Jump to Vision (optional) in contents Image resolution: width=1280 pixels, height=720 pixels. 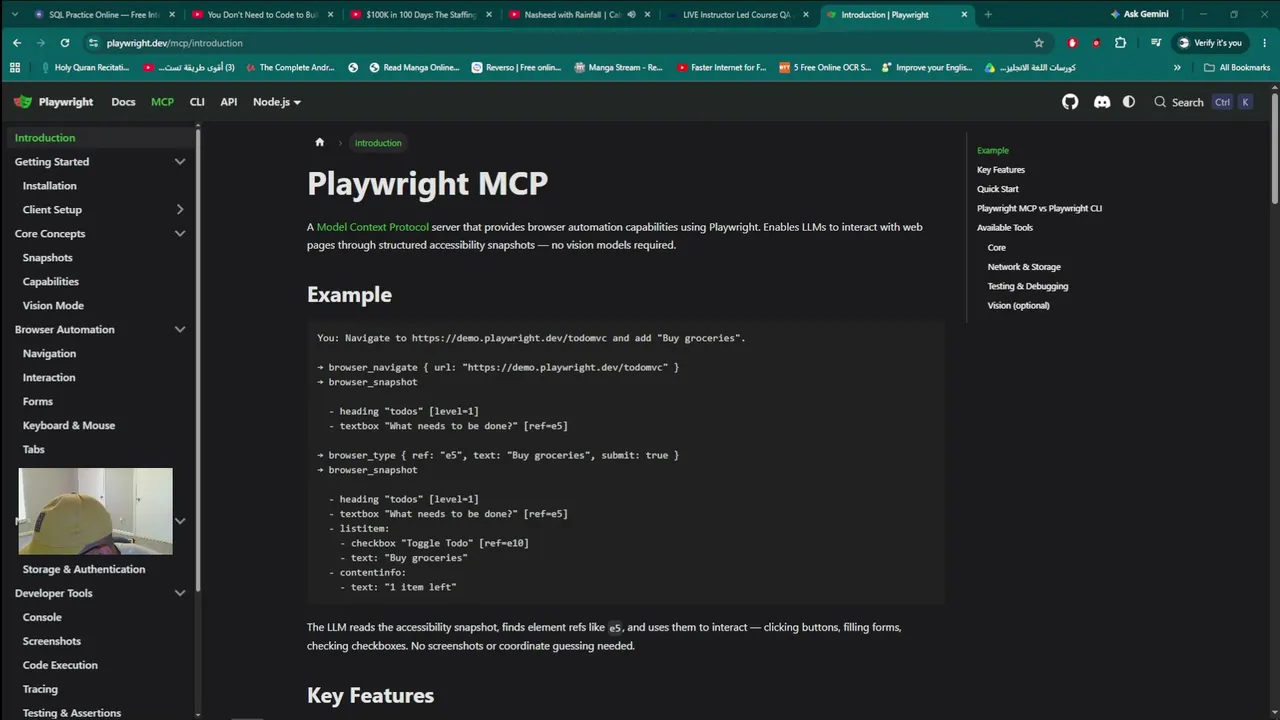tap(1018, 306)
